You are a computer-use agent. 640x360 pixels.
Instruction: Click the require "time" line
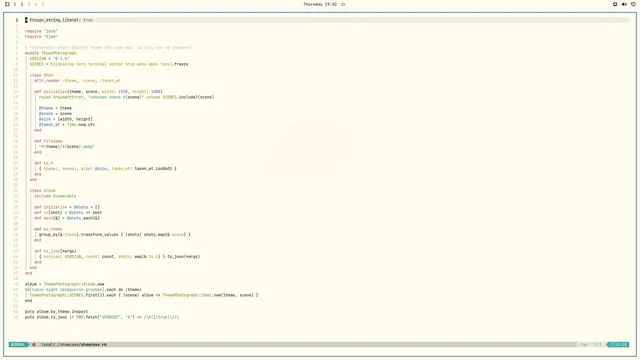[x=41, y=37]
